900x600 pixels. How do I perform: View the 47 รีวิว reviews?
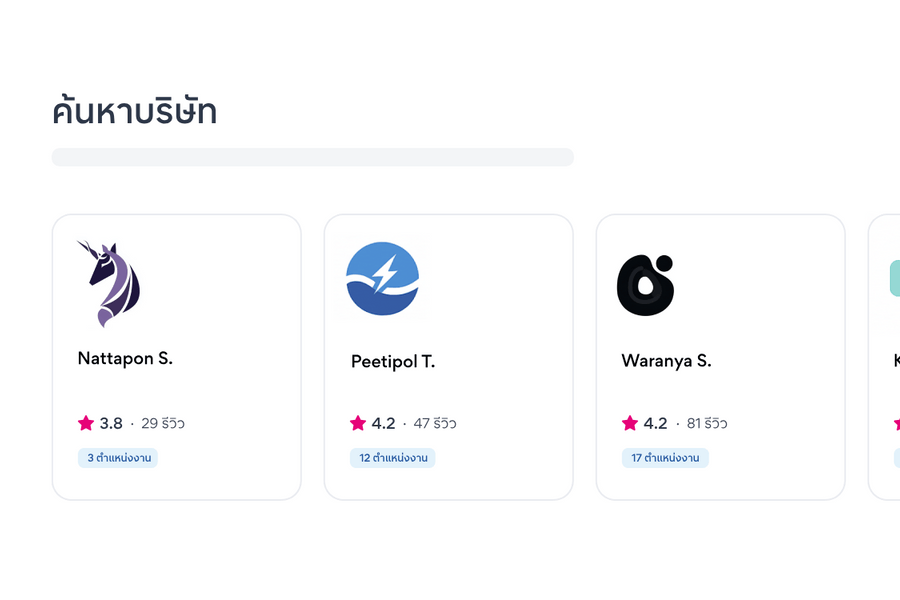[435, 424]
